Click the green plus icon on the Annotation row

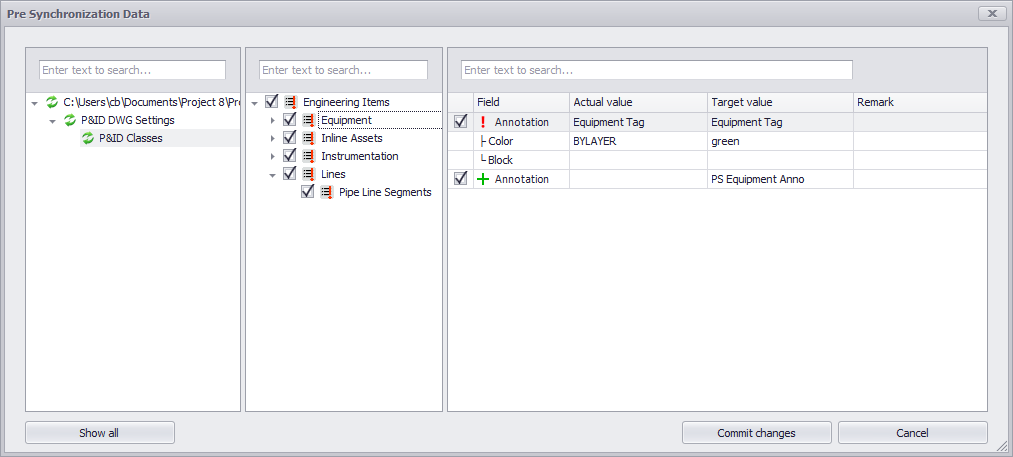tap(483, 179)
